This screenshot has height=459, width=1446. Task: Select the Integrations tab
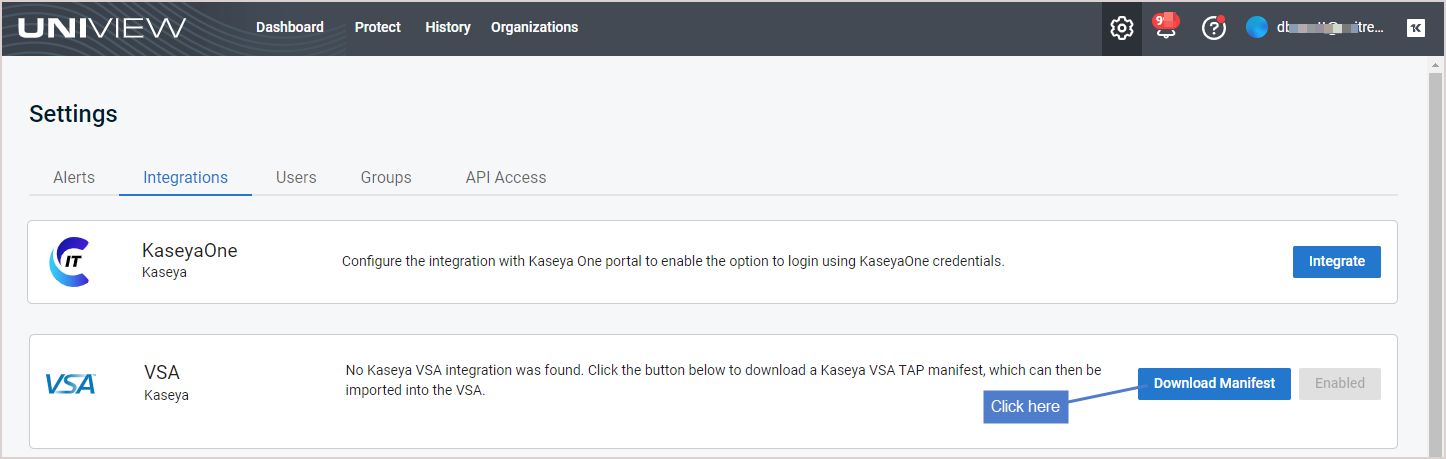click(185, 177)
